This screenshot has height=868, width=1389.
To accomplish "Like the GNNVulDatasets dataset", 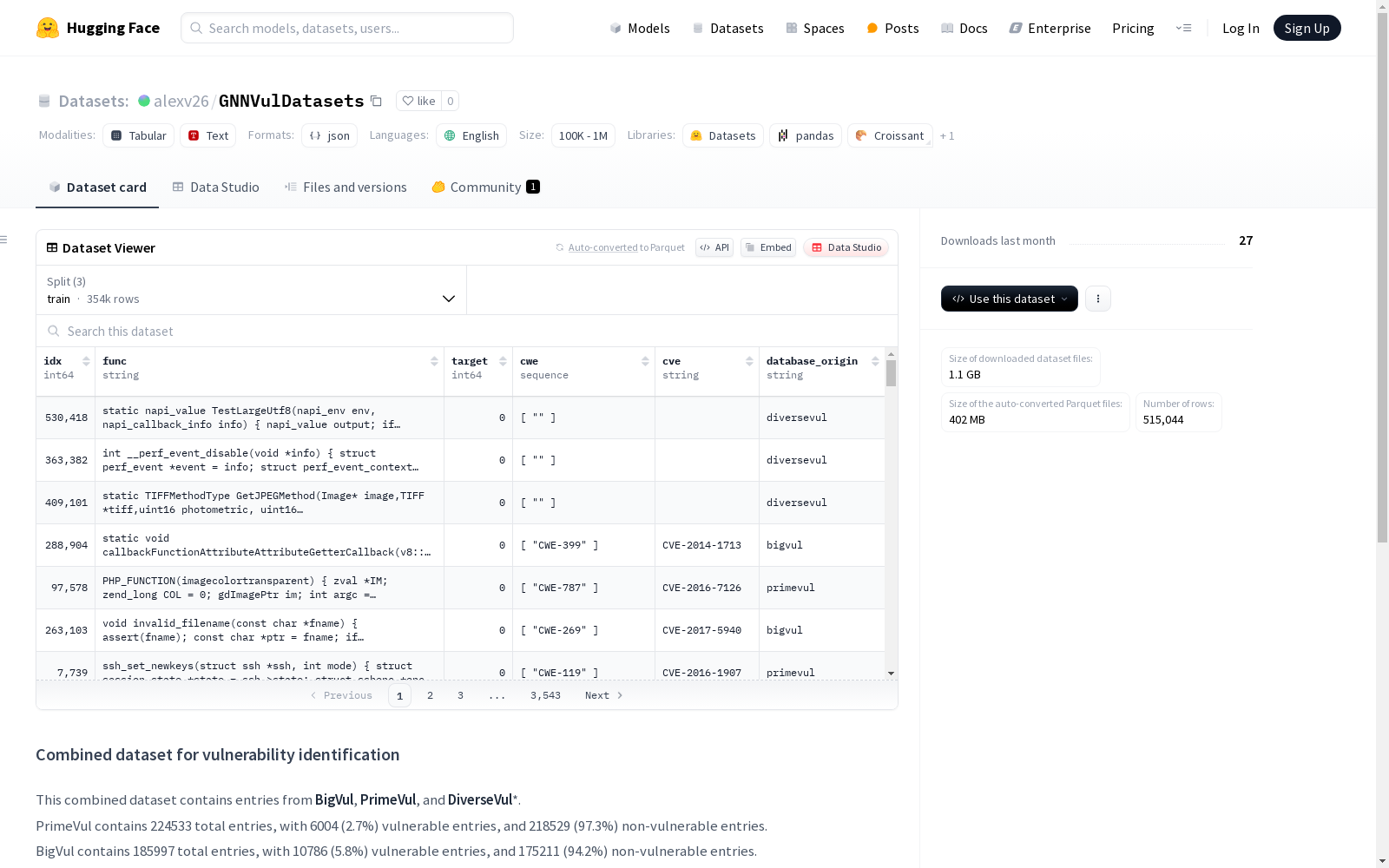I will click(419, 101).
